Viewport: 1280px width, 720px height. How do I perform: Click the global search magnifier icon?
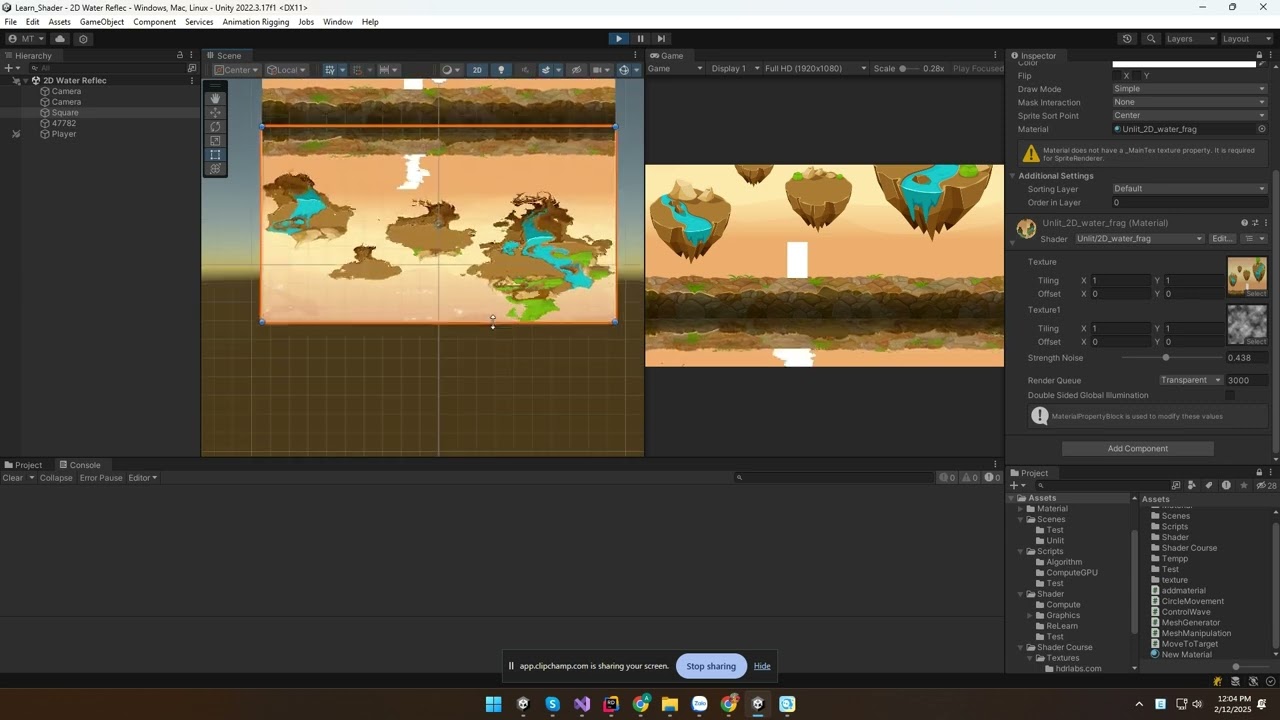(x=1151, y=39)
